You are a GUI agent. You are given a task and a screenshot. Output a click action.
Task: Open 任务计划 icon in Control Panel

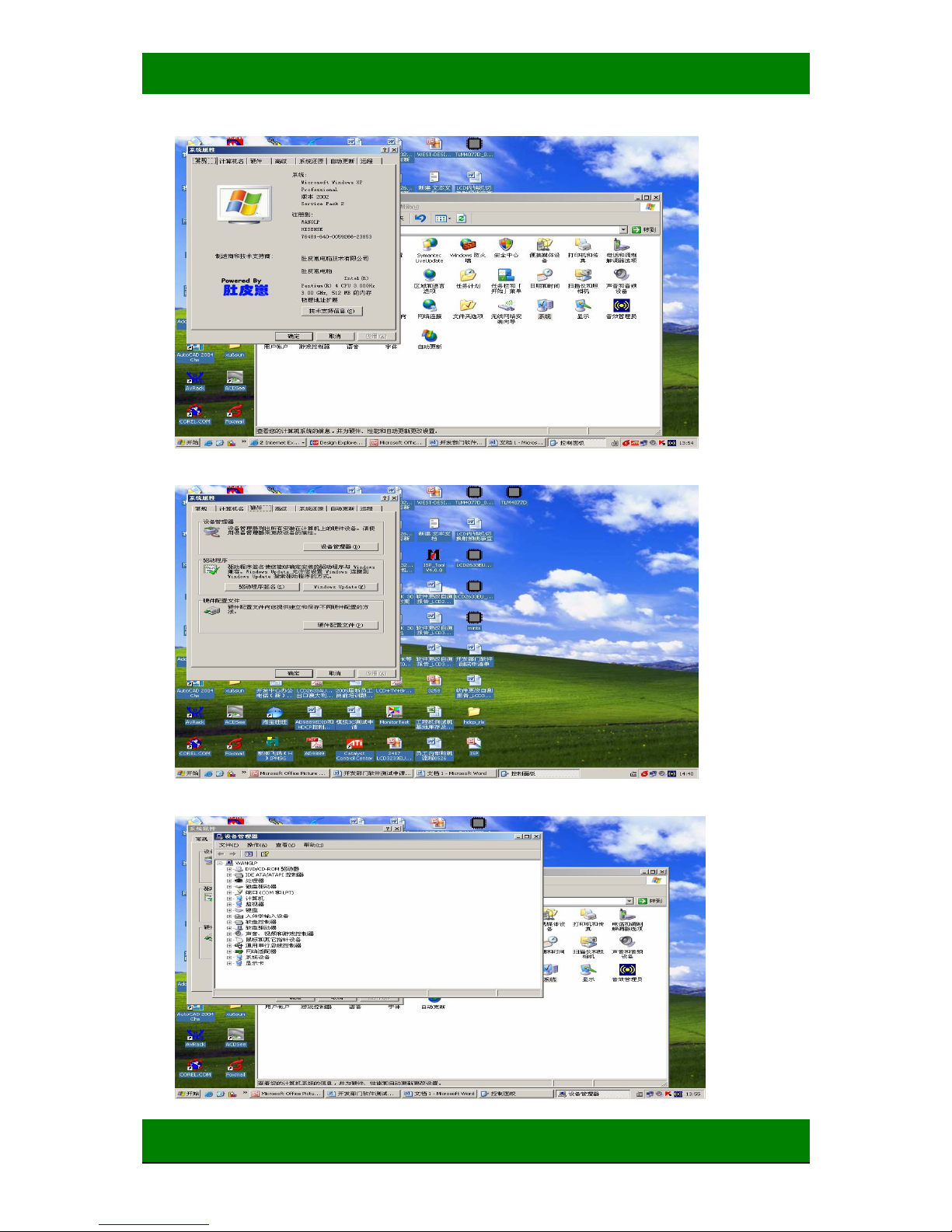click(468, 278)
